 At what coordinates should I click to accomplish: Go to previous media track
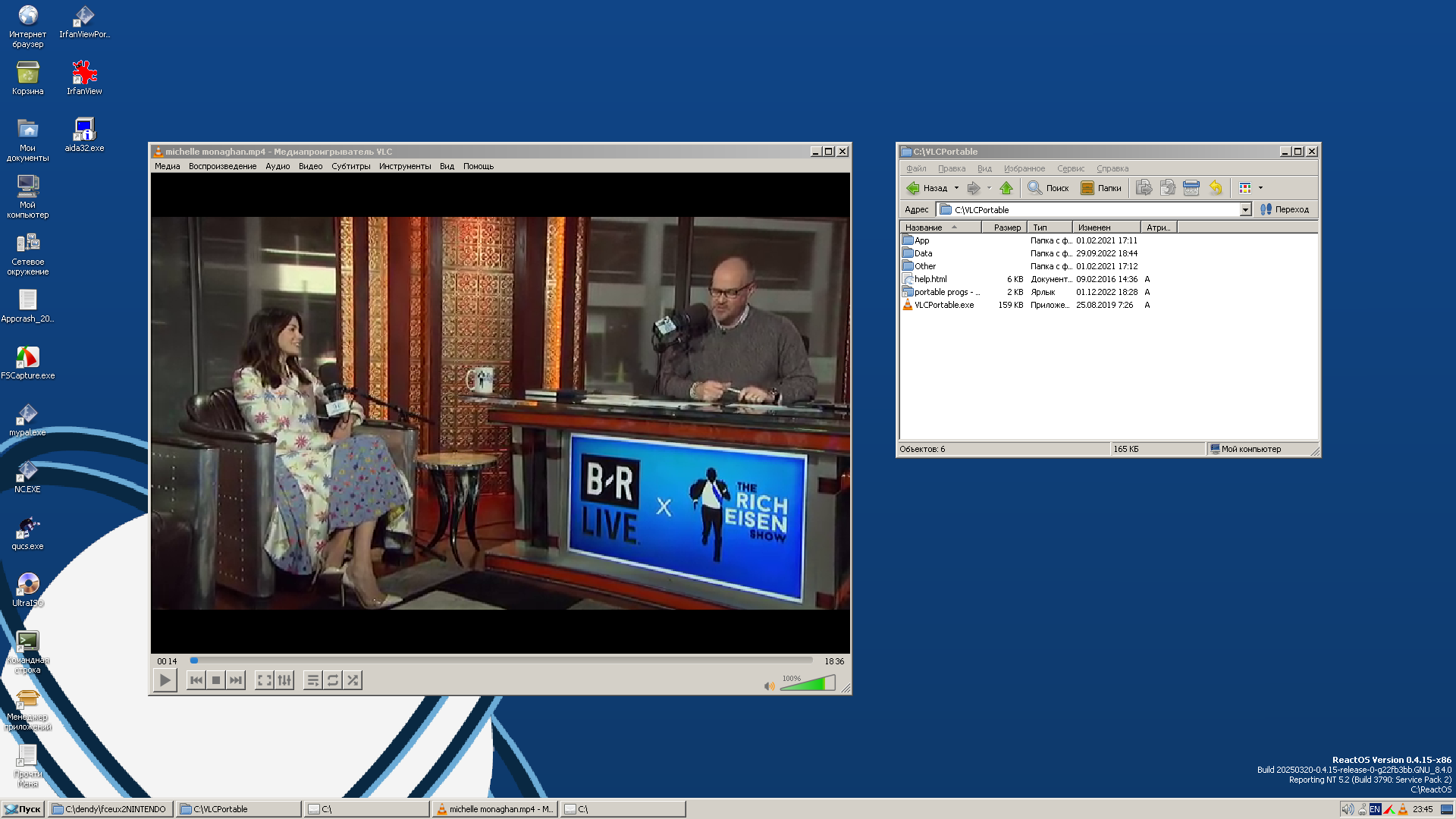pos(196,680)
